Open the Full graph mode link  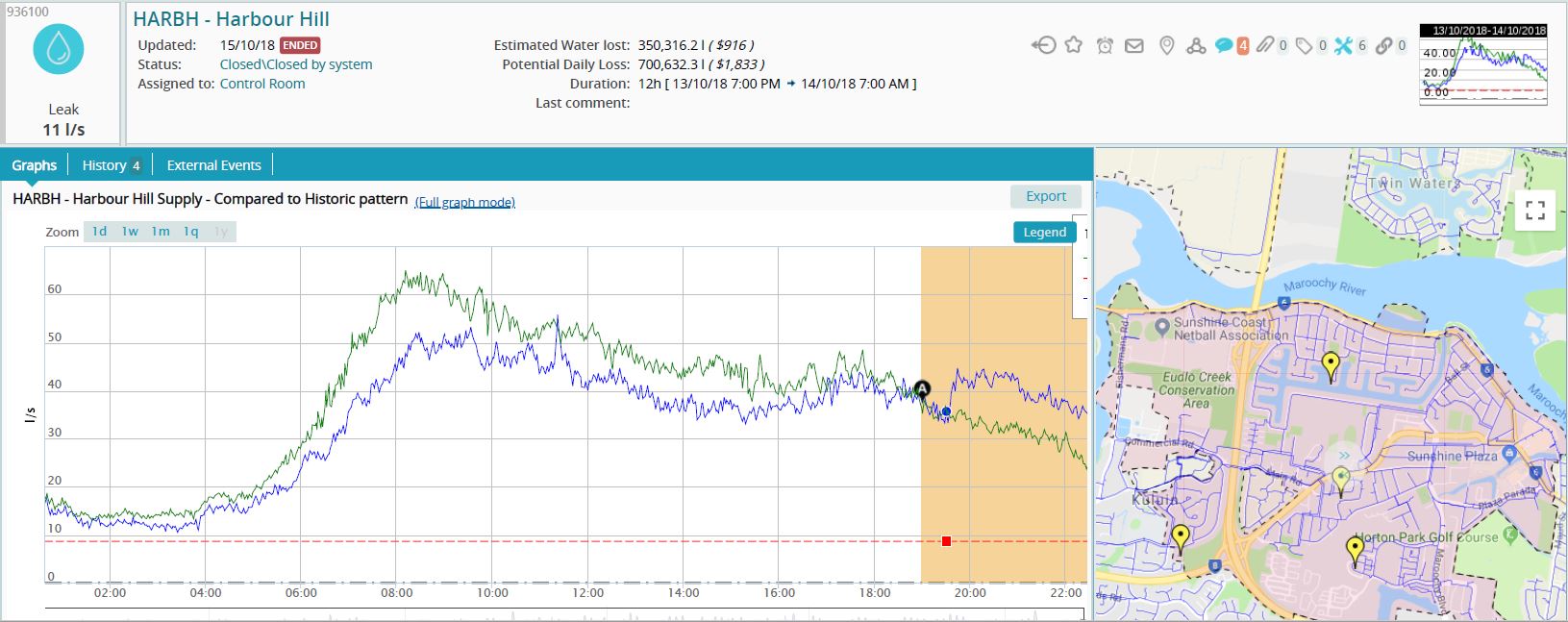tap(464, 202)
